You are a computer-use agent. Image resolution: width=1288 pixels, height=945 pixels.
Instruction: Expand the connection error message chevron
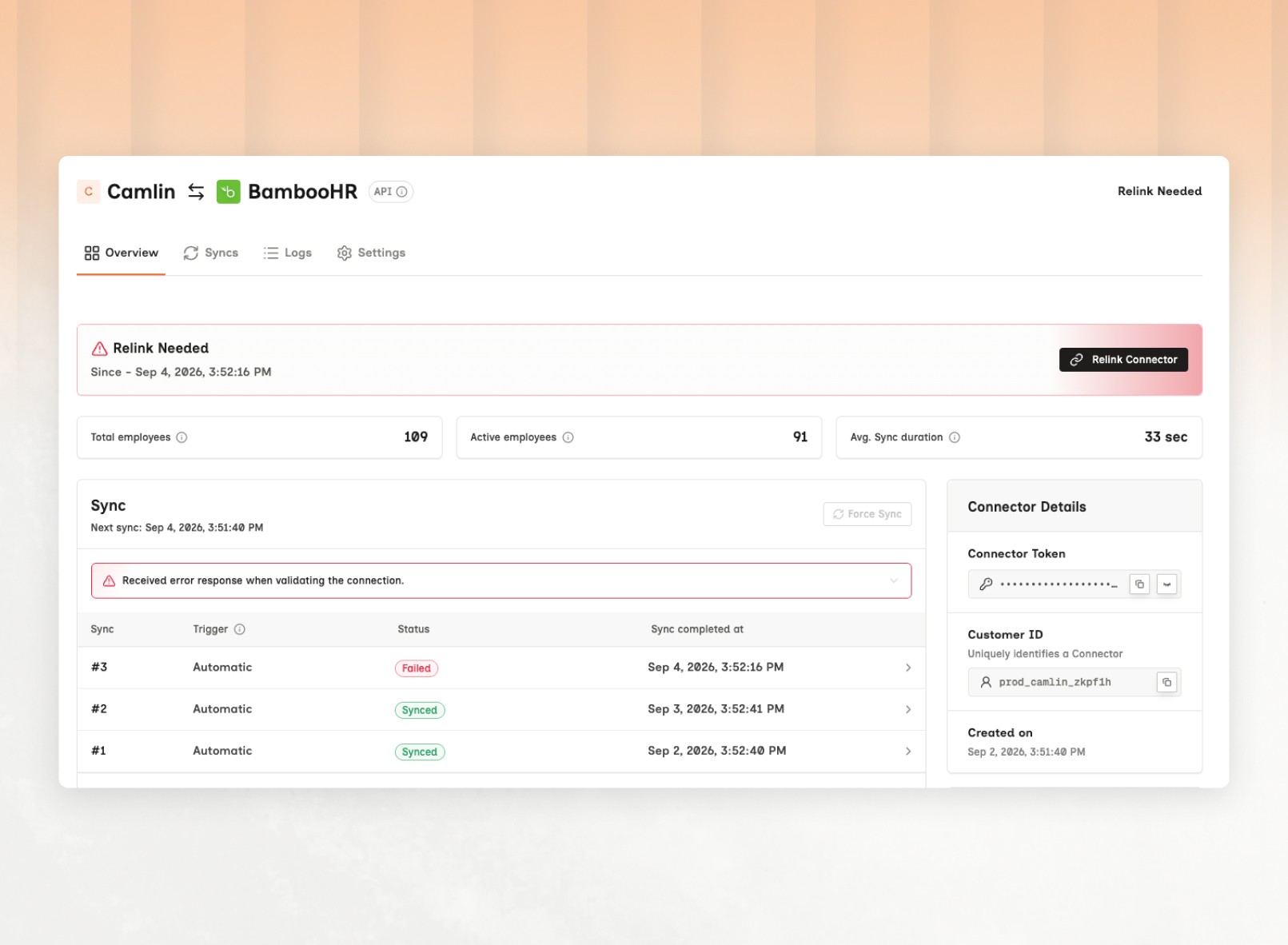click(894, 581)
